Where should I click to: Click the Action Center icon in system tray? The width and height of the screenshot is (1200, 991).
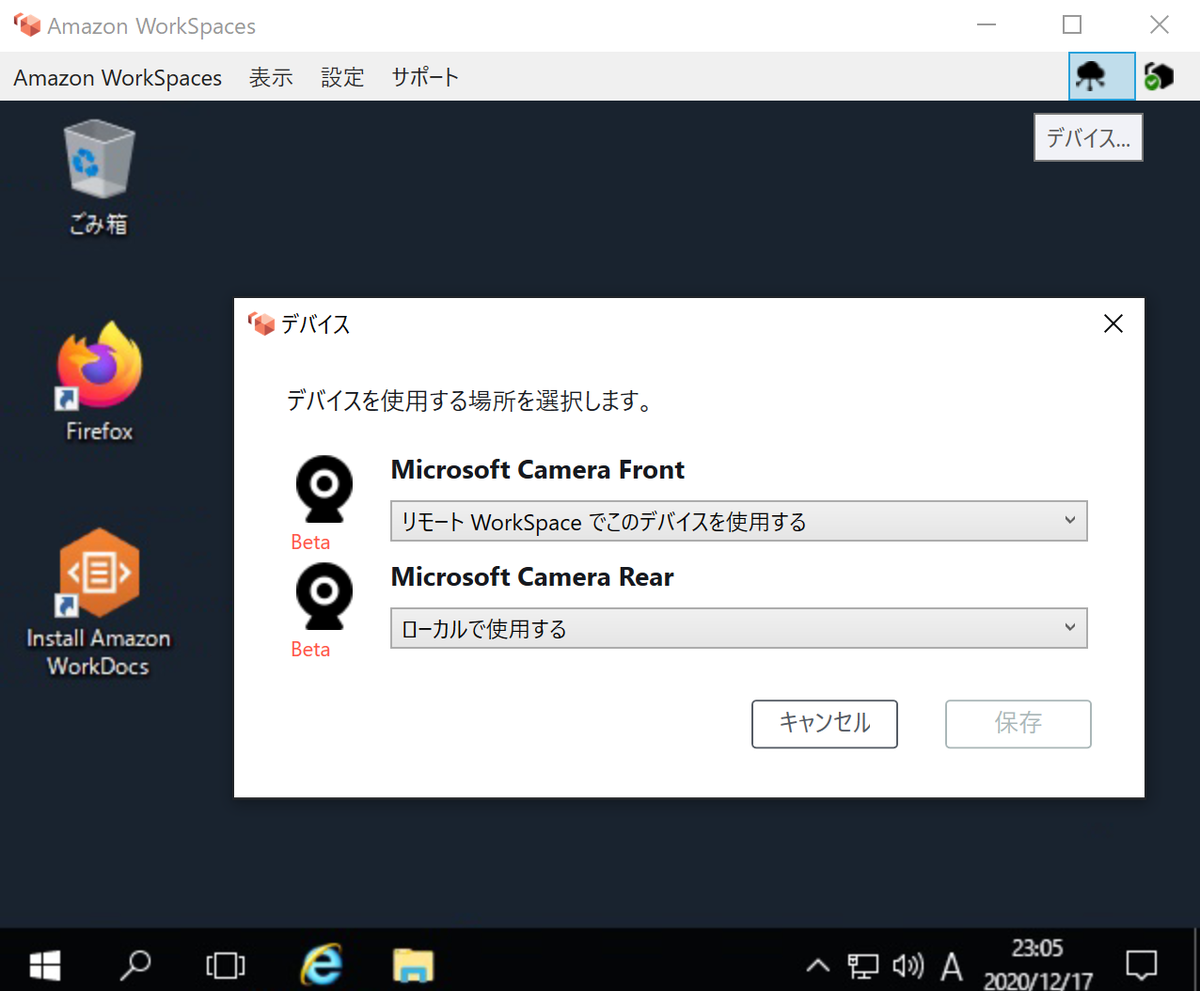point(1141,965)
